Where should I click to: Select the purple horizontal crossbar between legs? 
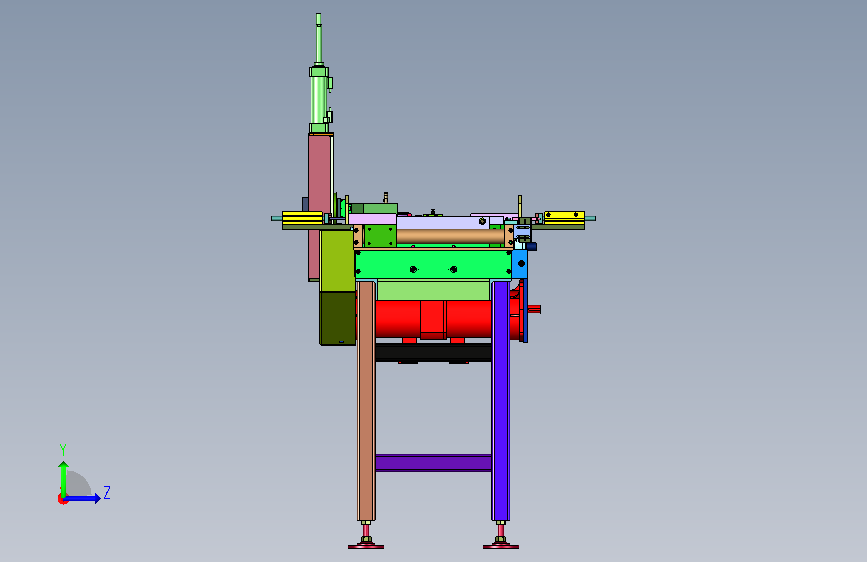click(433, 462)
